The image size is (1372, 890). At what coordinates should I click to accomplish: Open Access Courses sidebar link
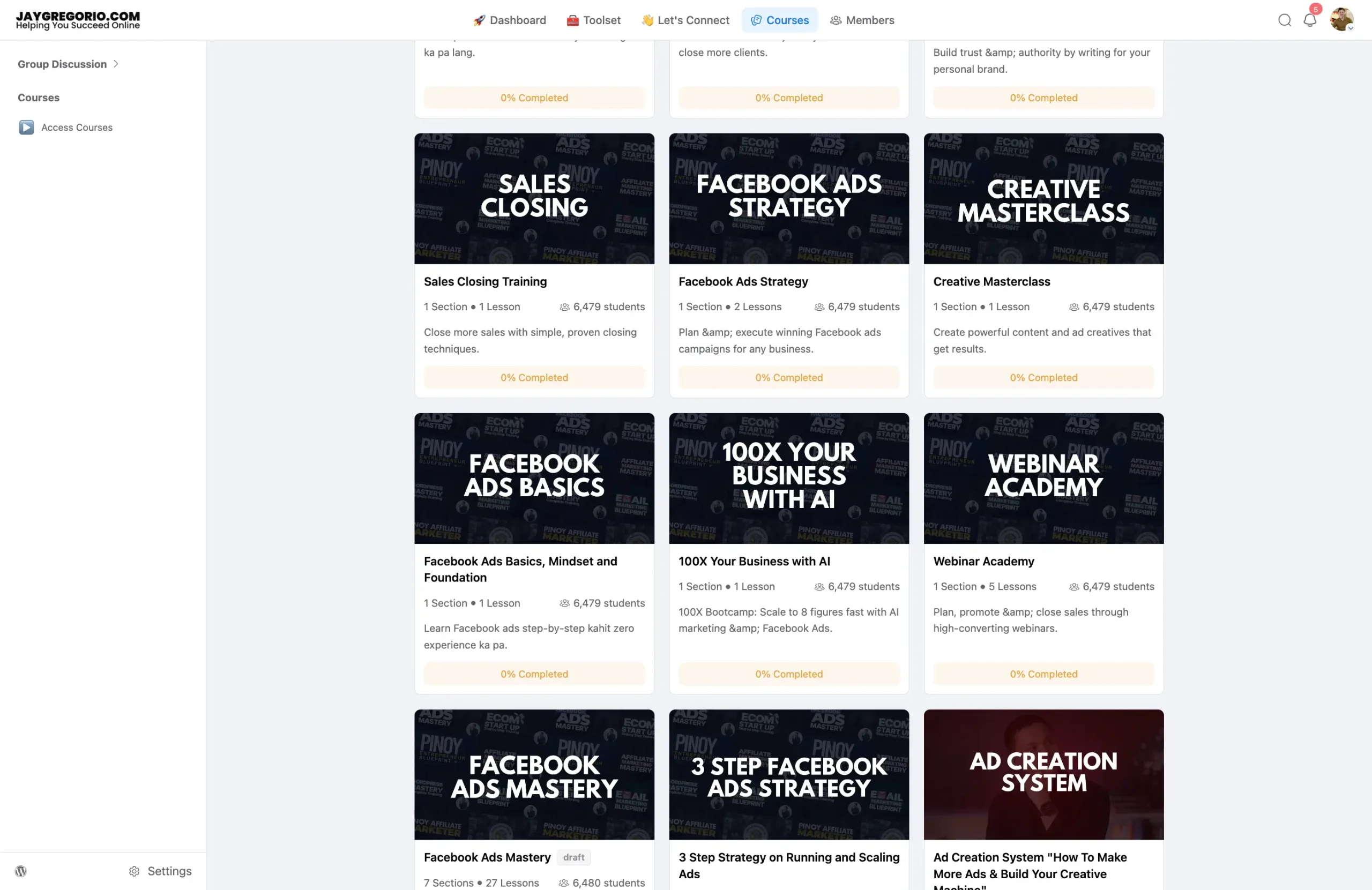77,128
